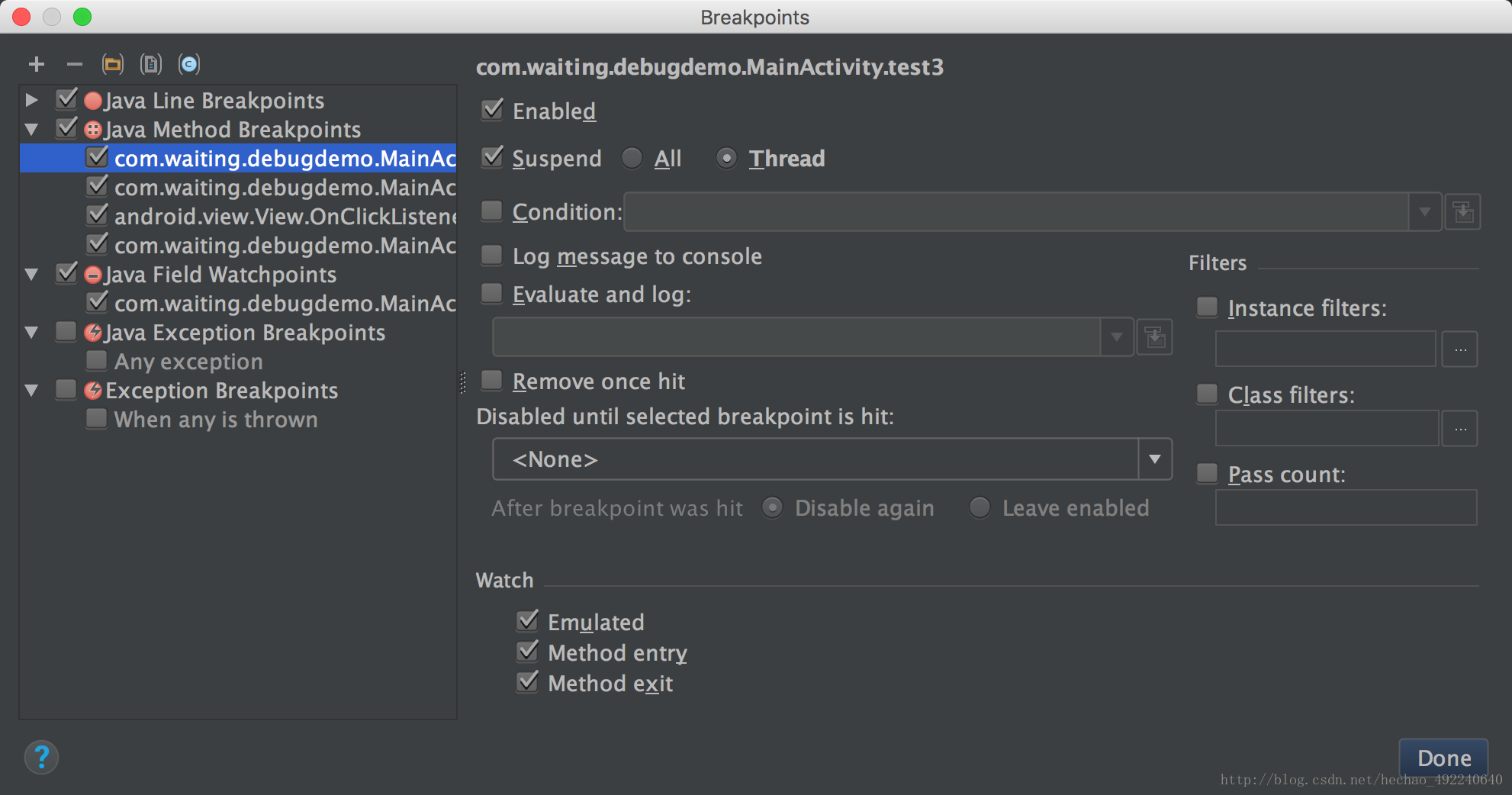
Task: Enable Log message to console
Action: click(493, 256)
